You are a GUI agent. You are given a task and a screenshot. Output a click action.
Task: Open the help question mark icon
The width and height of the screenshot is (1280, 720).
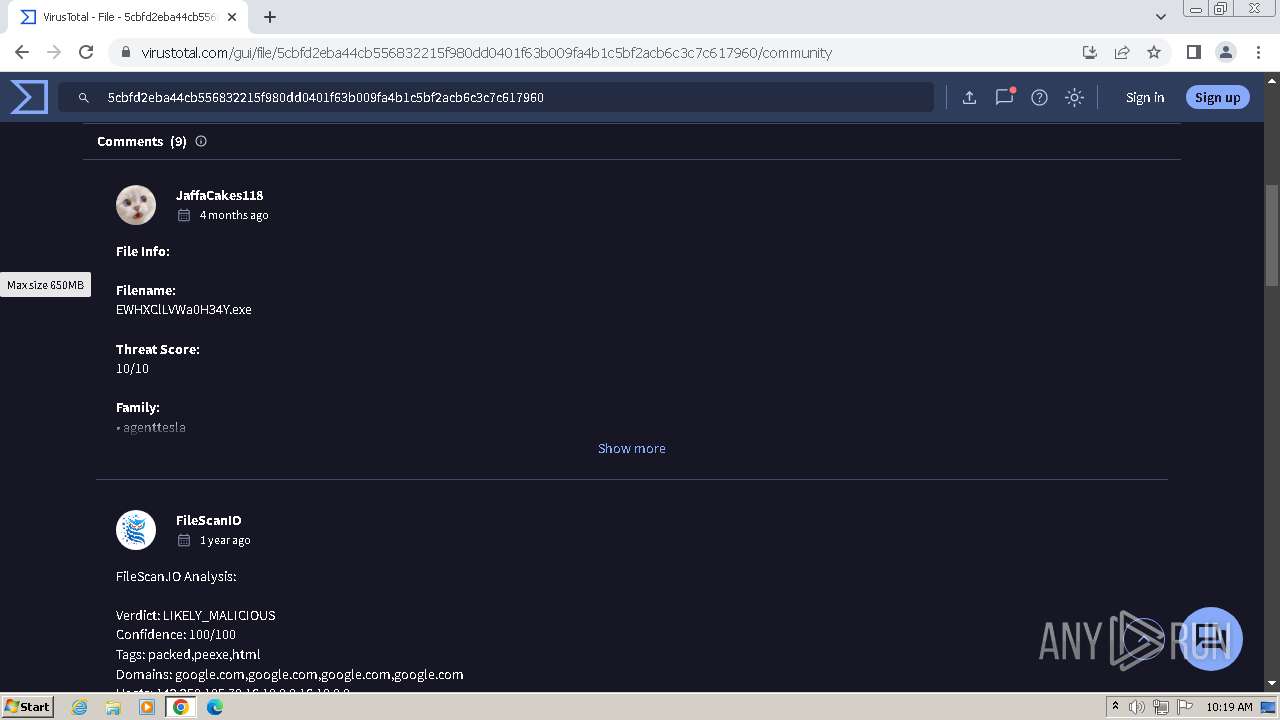coord(1039,97)
